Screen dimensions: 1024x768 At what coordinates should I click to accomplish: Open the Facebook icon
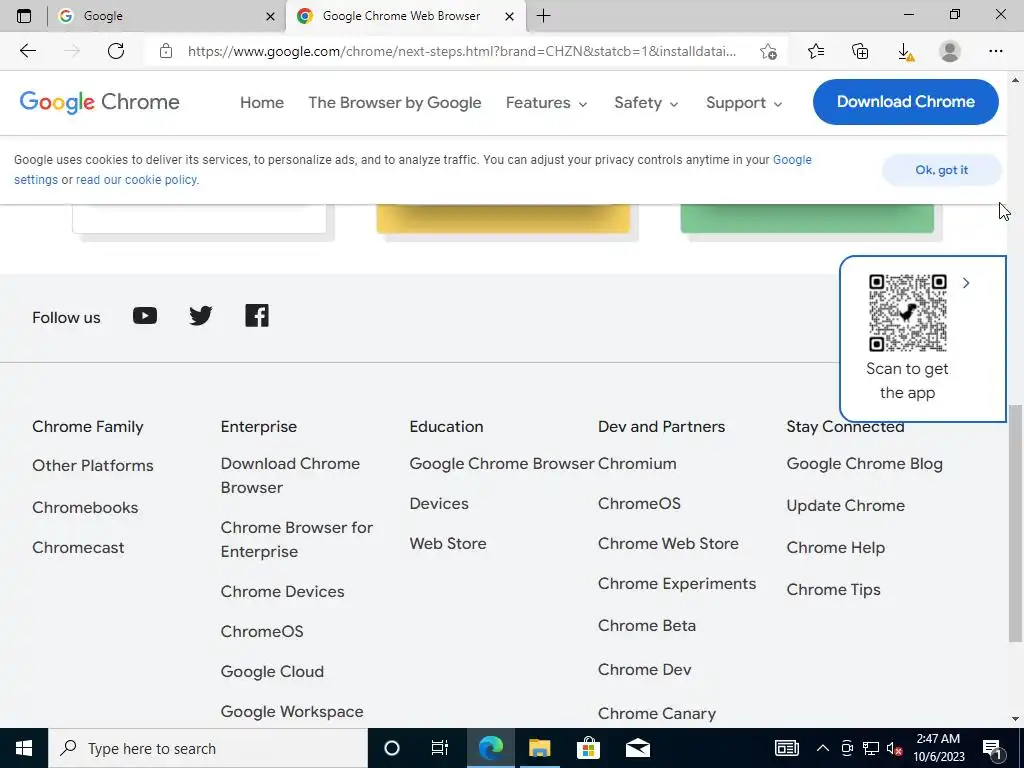257,316
